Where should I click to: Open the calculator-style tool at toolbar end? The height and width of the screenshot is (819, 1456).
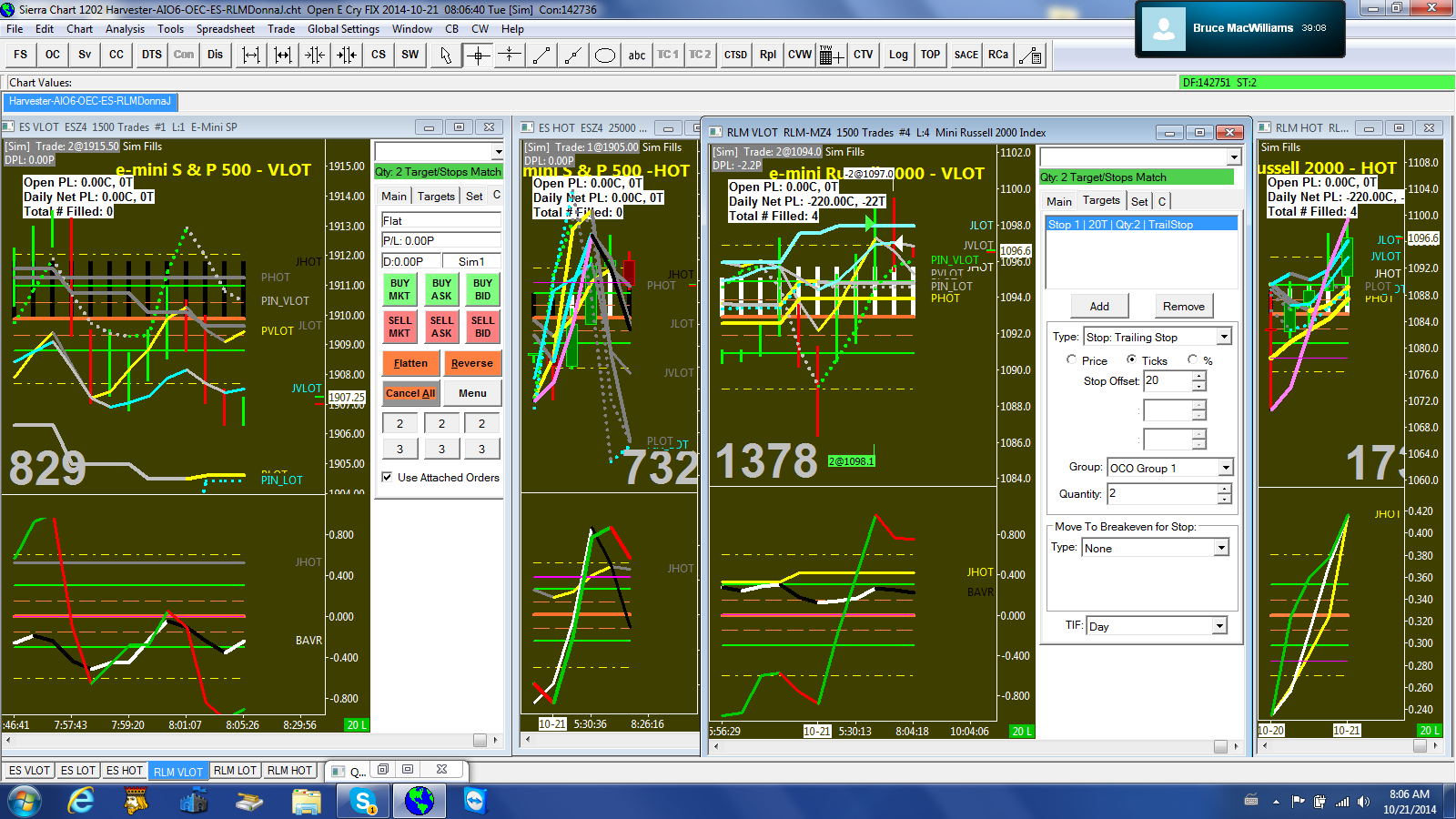[x=1030, y=55]
